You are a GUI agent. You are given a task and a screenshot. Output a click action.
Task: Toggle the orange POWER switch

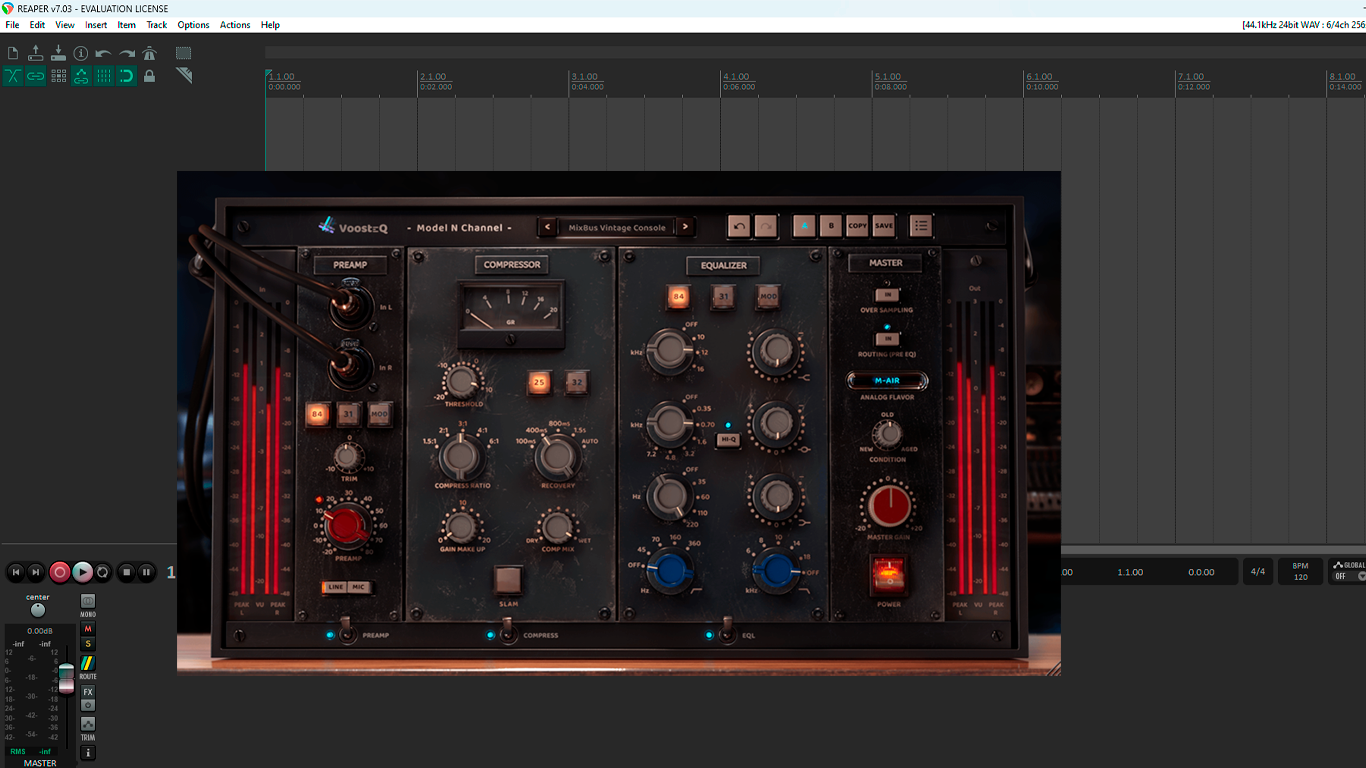tap(887, 575)
